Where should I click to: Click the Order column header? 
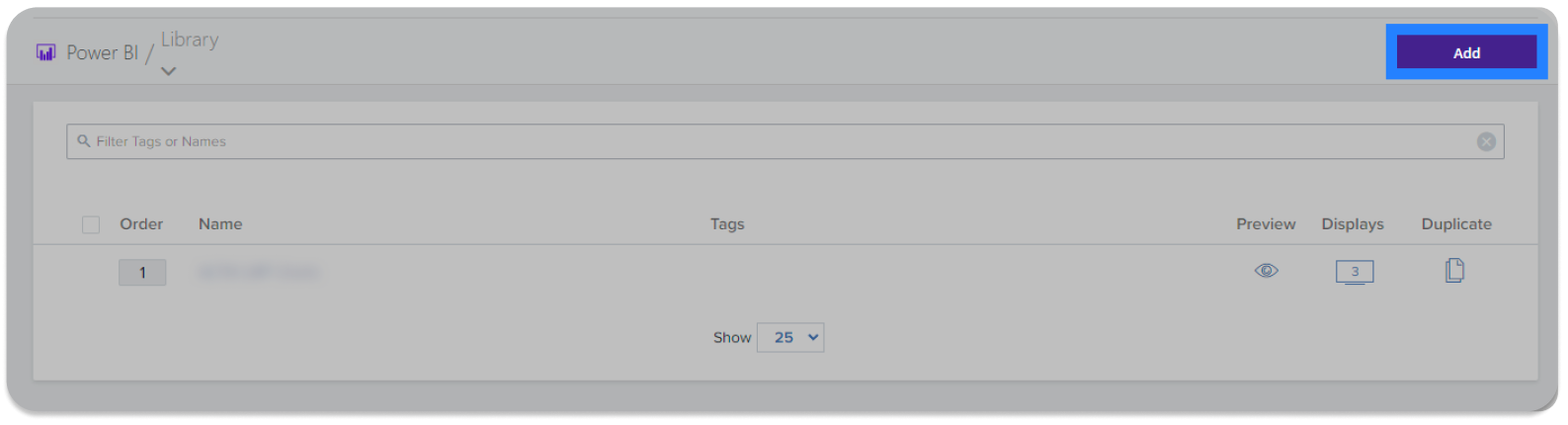tap(141, 224)
